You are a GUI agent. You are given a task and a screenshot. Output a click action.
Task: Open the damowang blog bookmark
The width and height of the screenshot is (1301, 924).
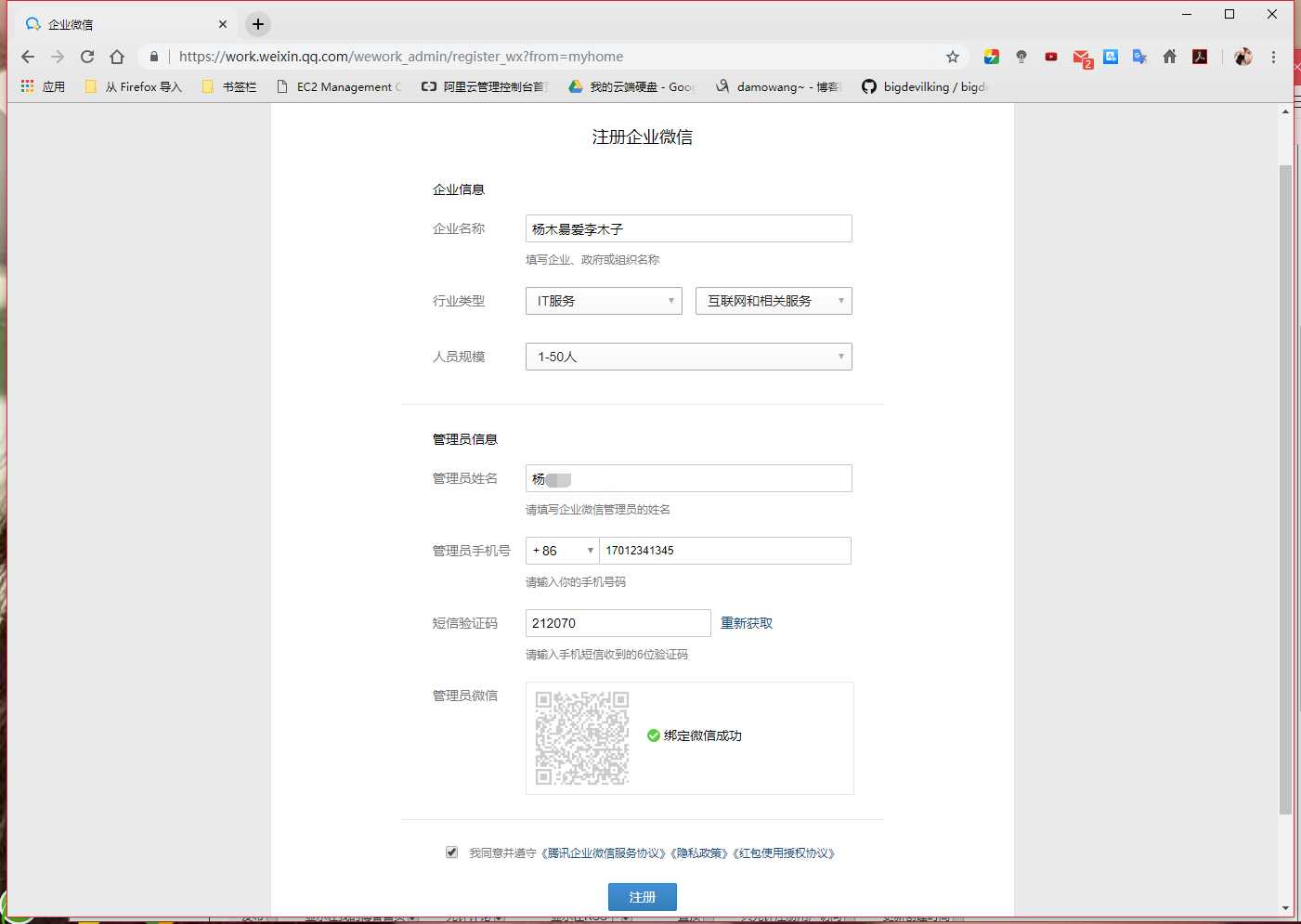tap(778, 86)
